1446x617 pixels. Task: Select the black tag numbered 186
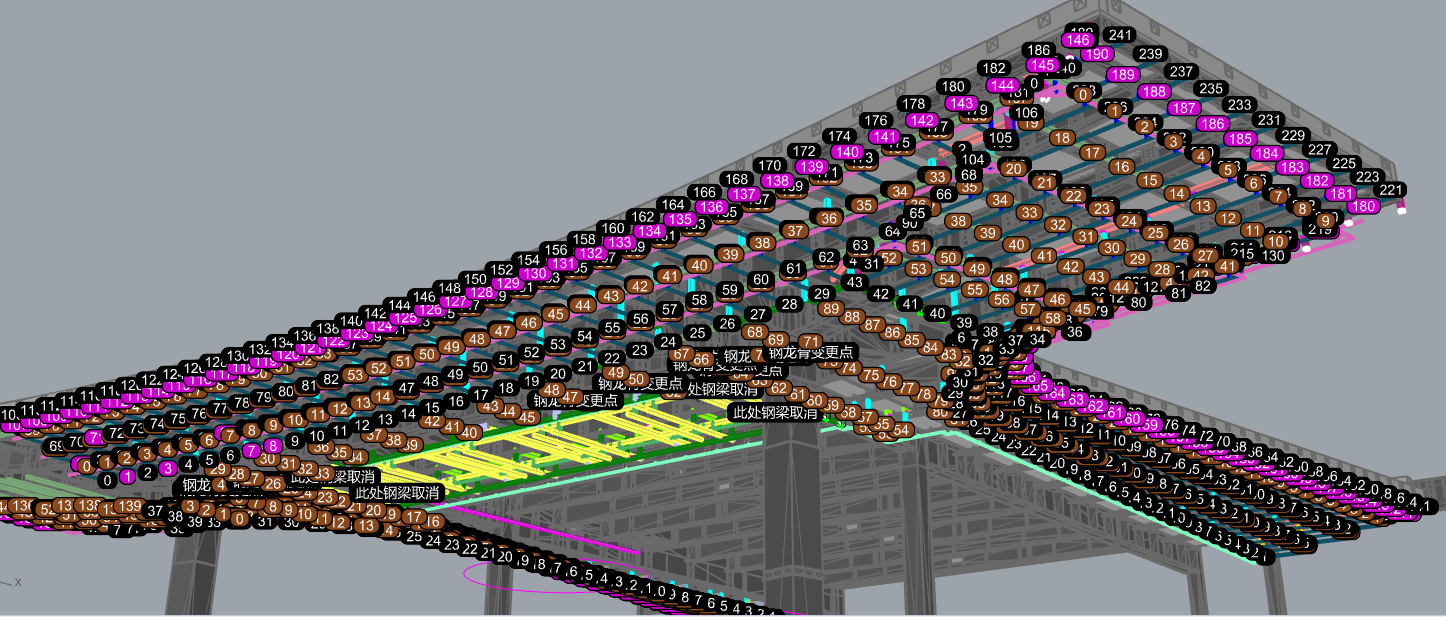(1039, 50)
